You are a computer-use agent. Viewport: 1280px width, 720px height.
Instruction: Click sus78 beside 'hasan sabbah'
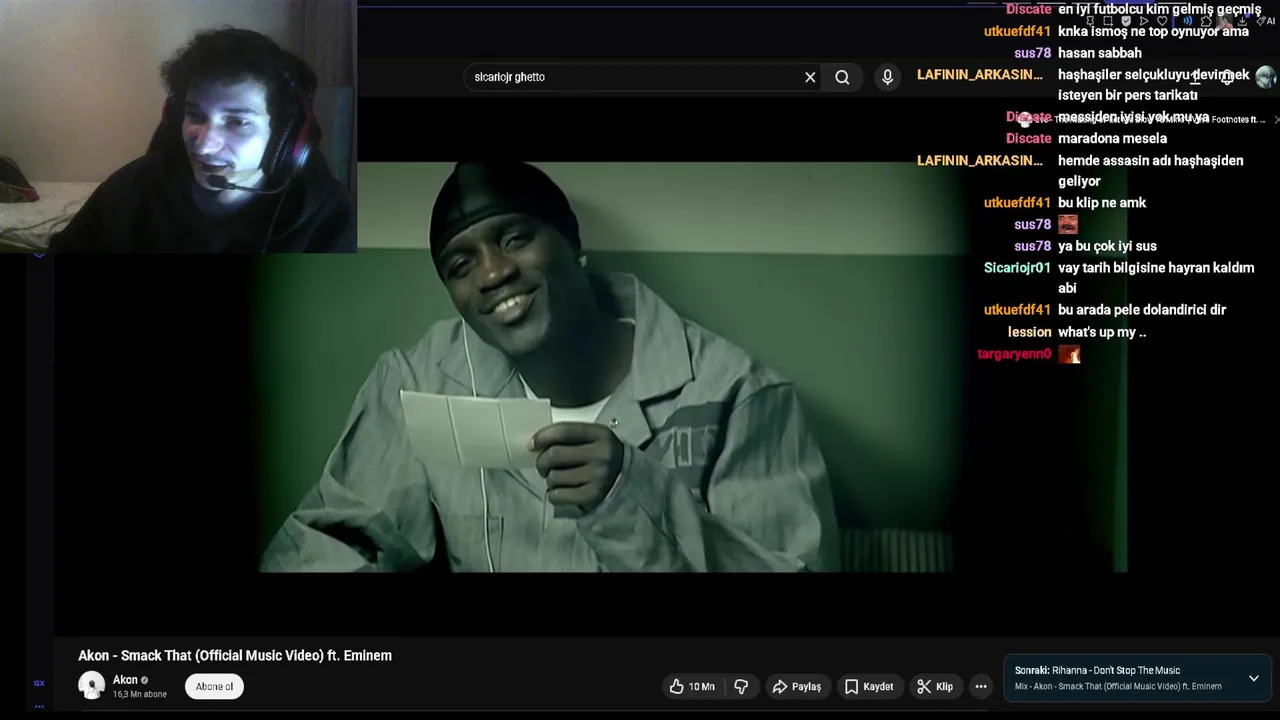(1032, 53)
